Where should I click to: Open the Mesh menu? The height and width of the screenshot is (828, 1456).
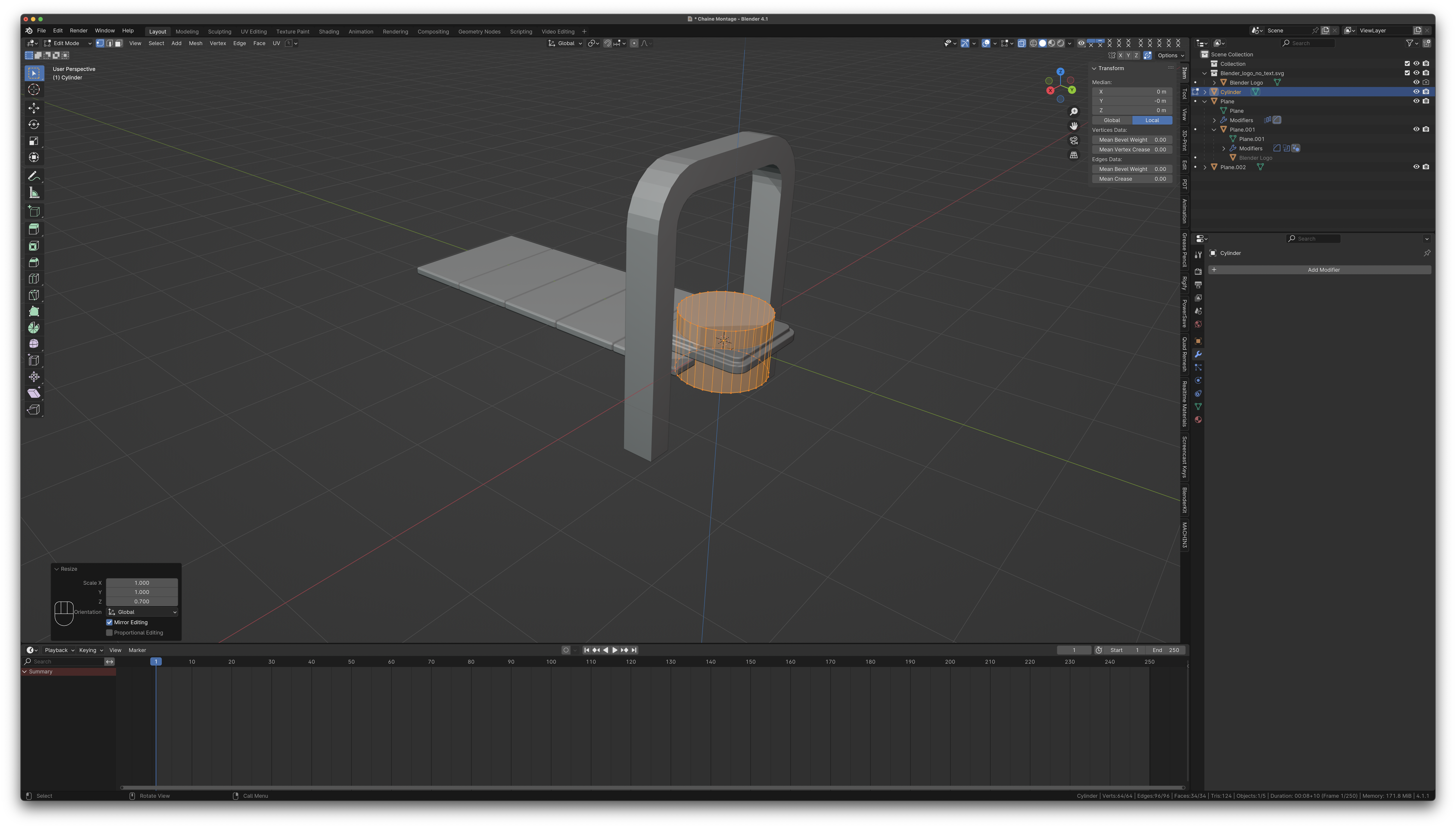196,43
